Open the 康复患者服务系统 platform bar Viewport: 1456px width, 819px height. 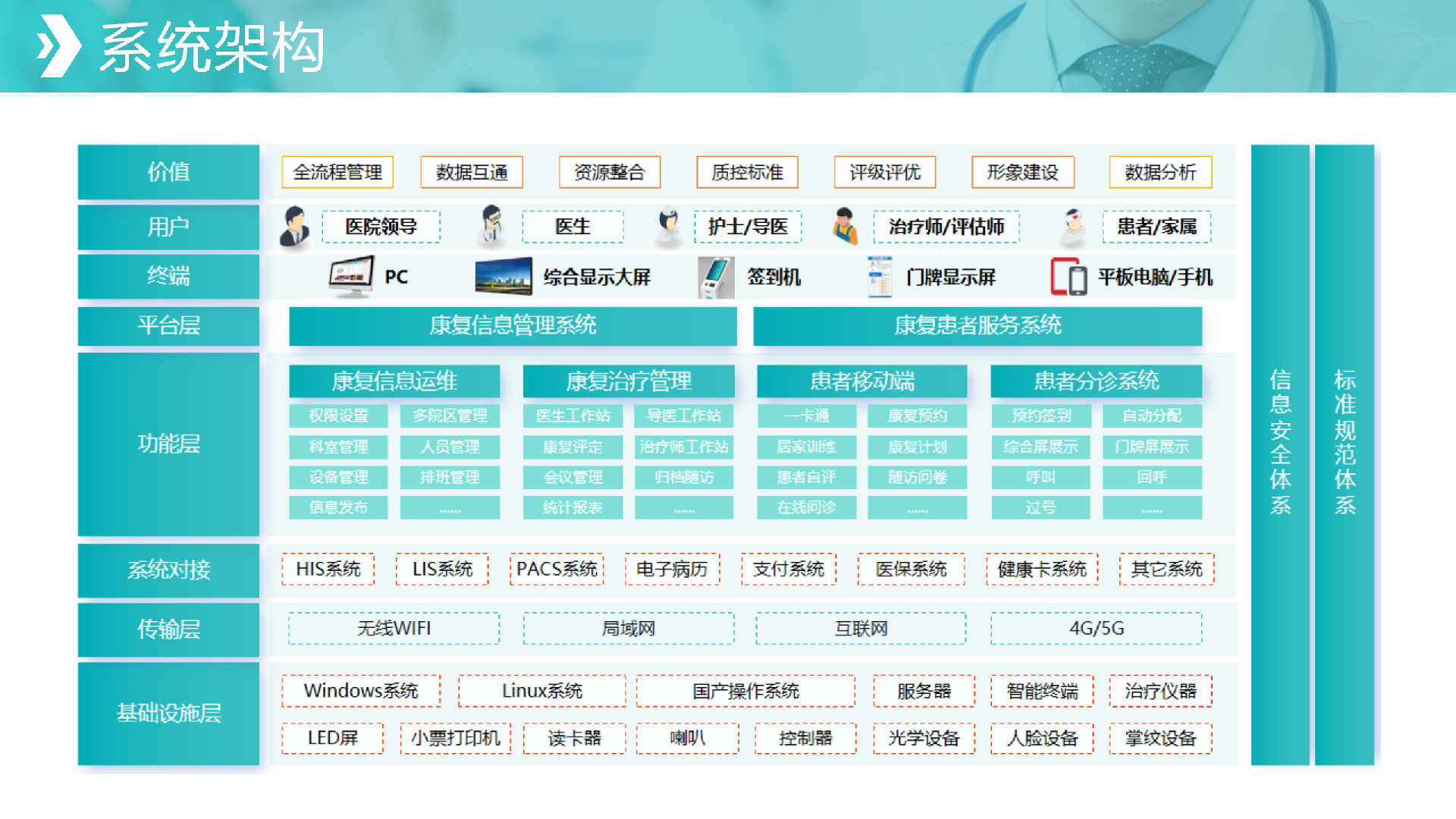click(977, 325)
